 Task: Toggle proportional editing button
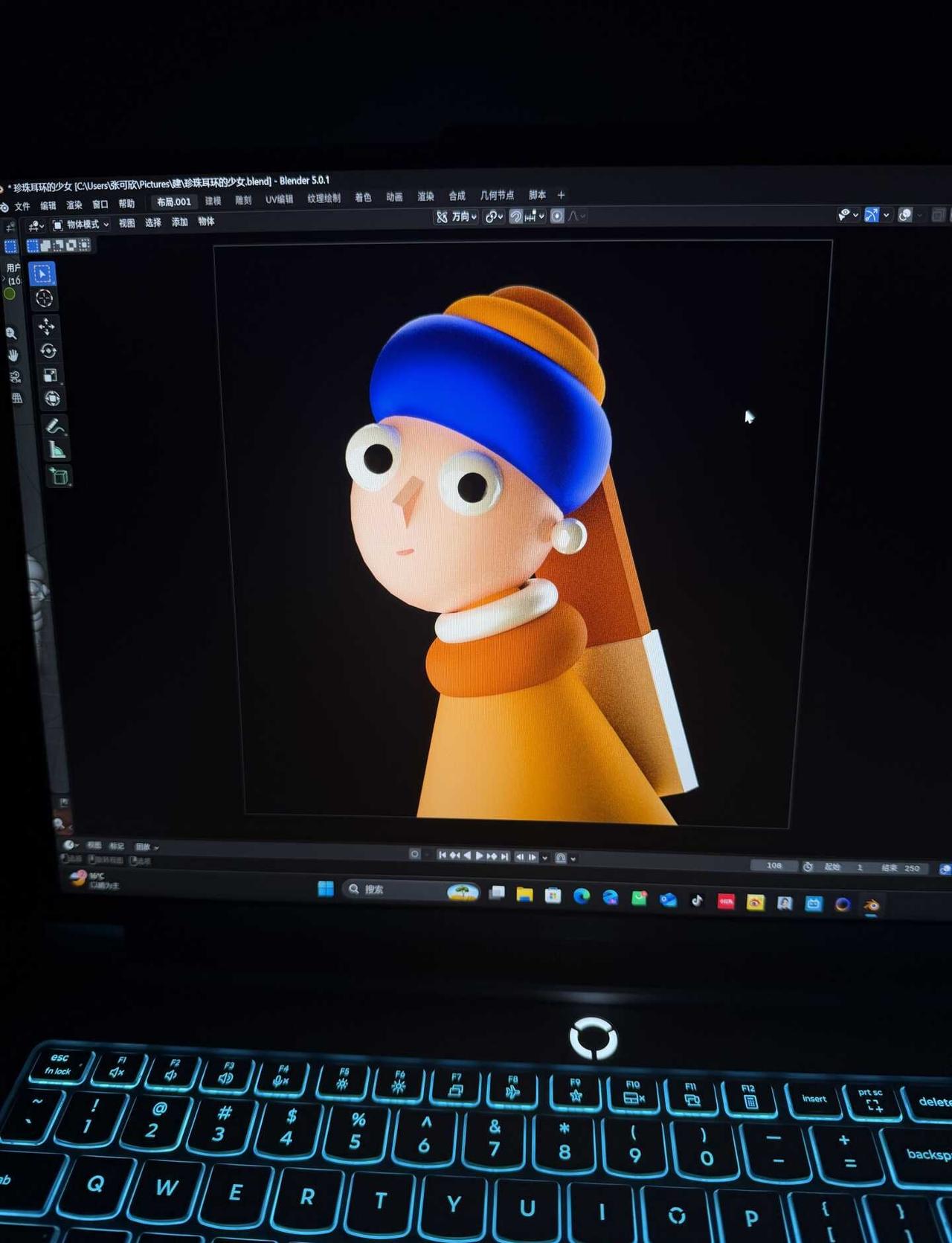556,216
